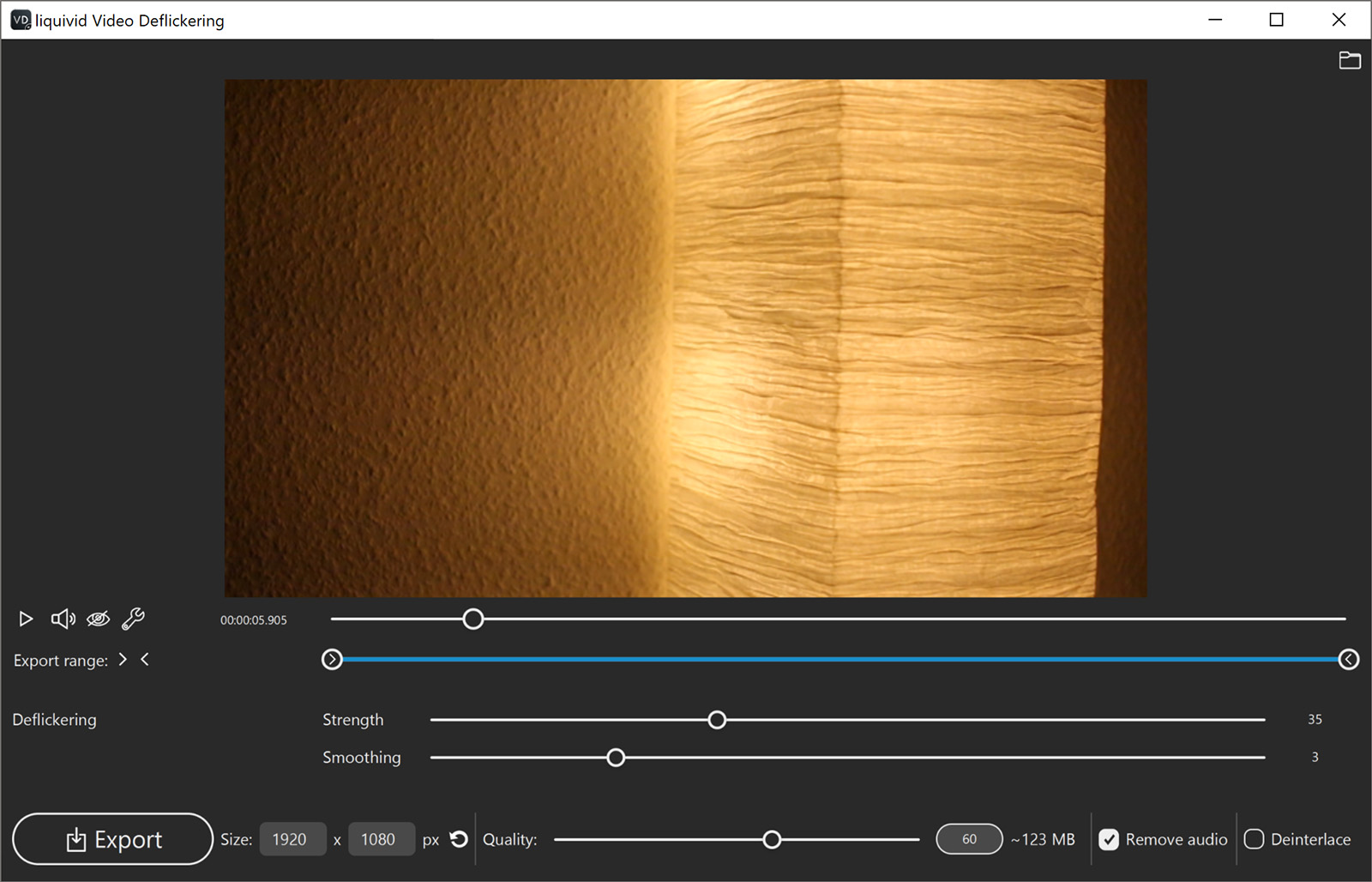Click the Quality slider handle
The image size is (1372, 882).
[x=772, y=839]
